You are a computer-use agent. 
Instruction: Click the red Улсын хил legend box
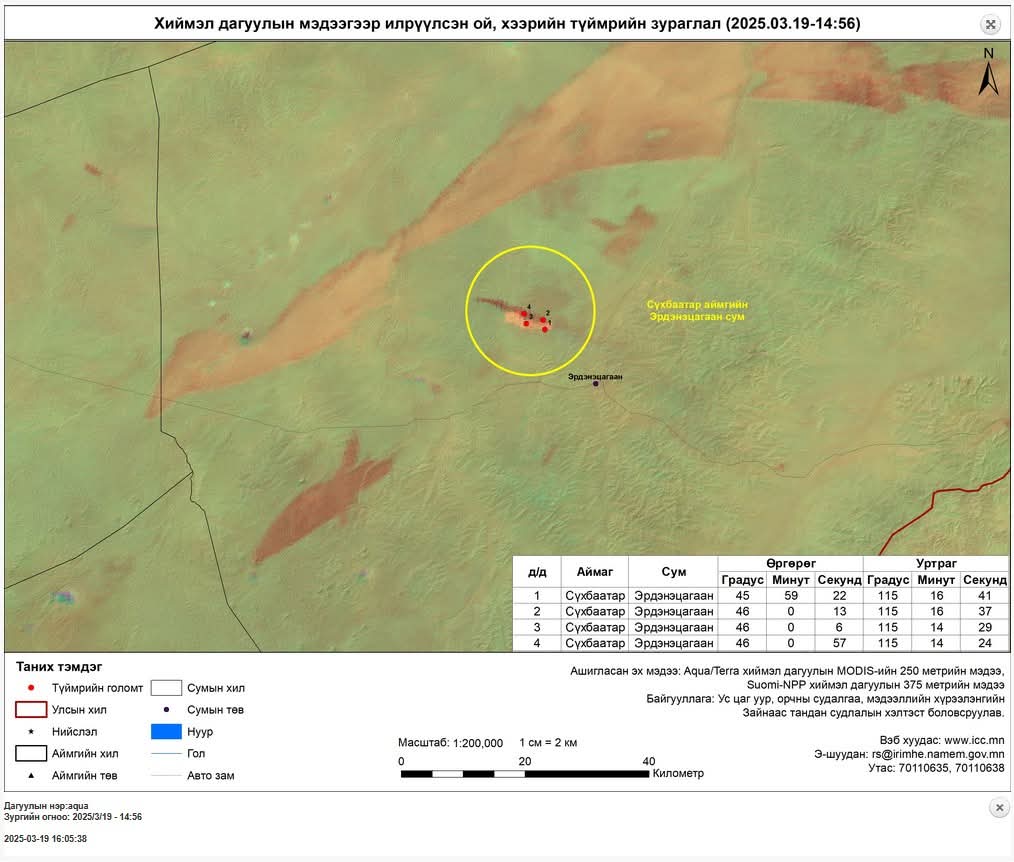click(32, 710)
